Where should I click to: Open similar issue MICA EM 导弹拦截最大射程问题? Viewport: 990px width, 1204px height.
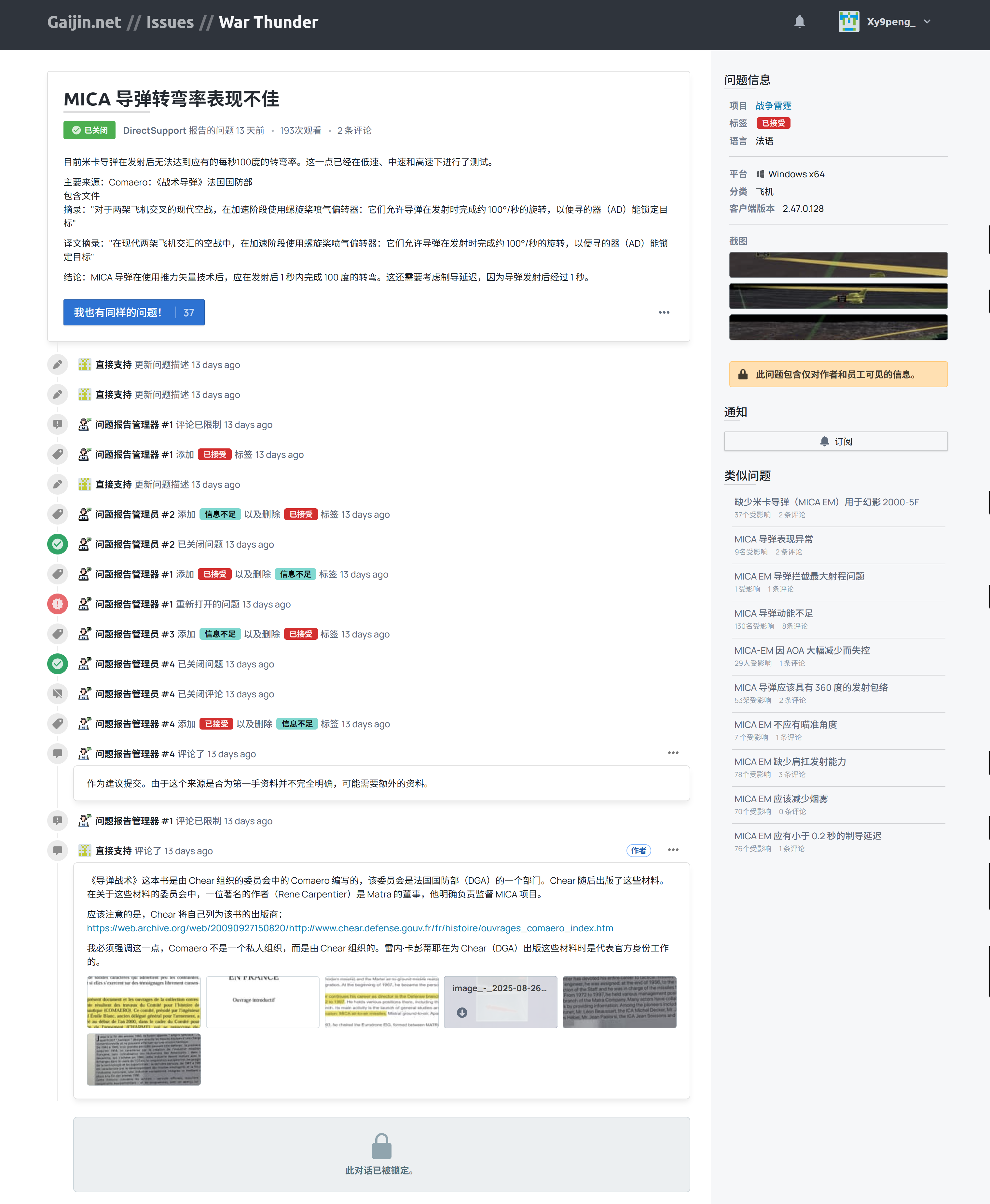click(x=799, y=576)
